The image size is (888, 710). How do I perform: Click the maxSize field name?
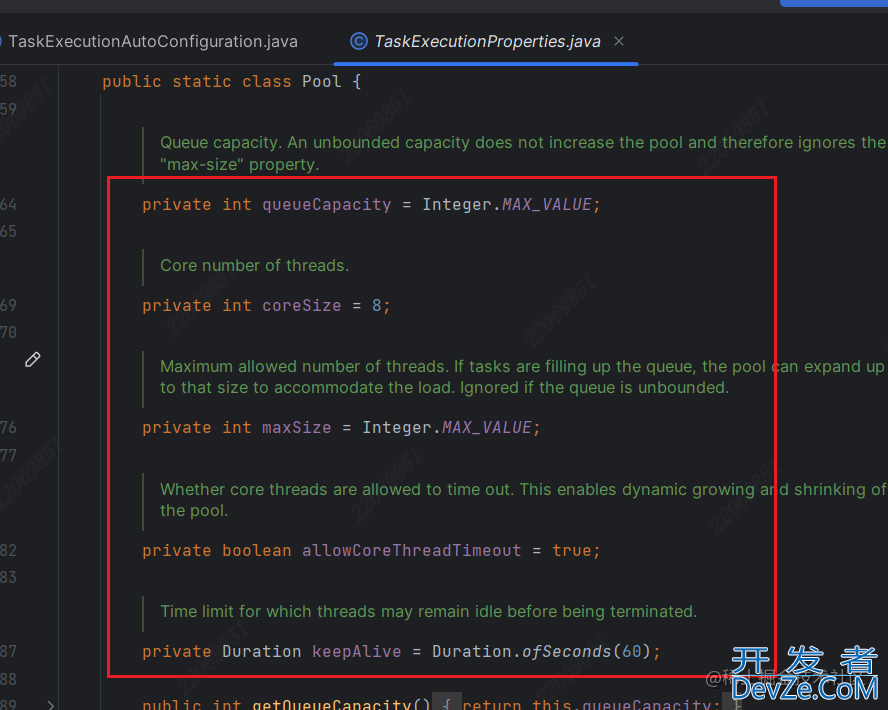pos(296,427)
